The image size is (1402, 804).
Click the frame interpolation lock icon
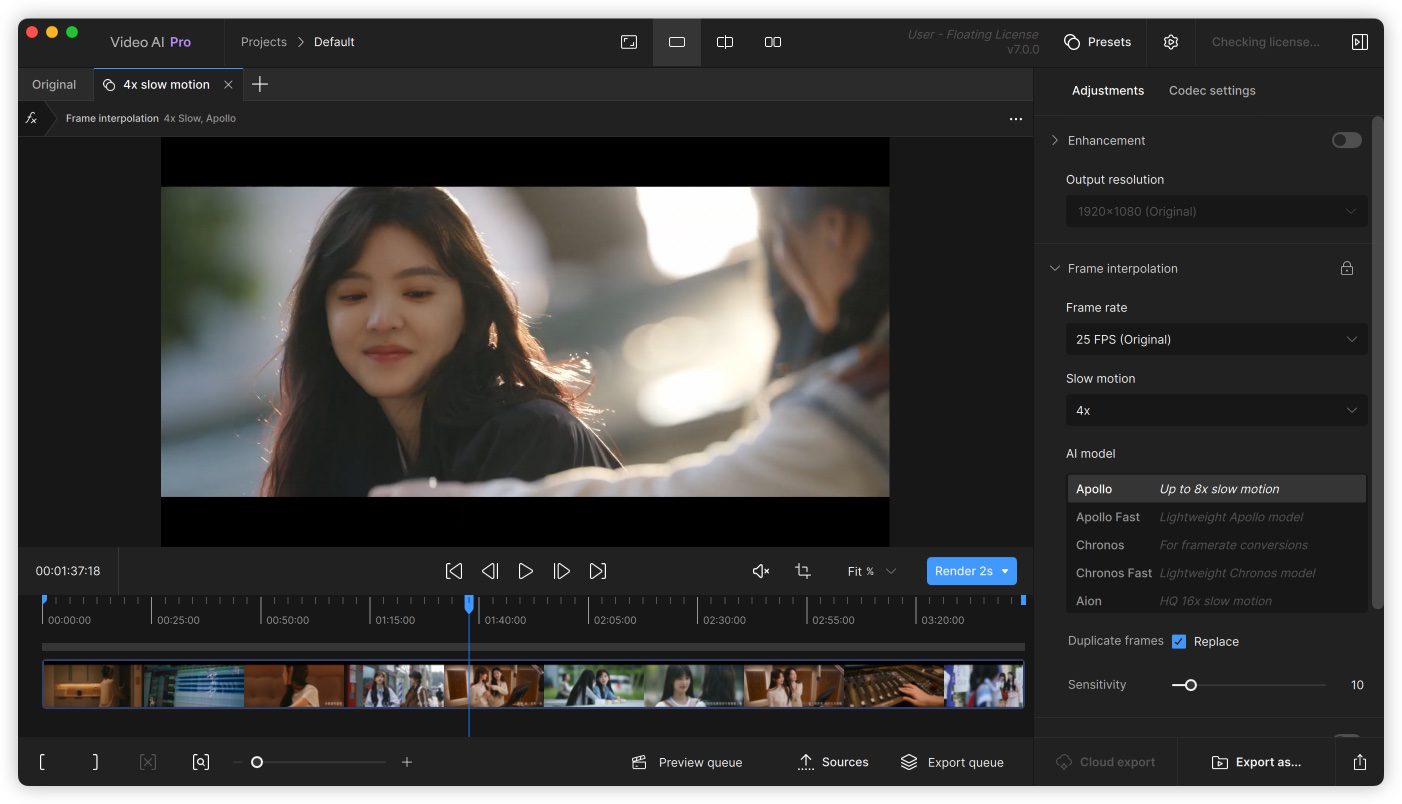point(1347,268)
